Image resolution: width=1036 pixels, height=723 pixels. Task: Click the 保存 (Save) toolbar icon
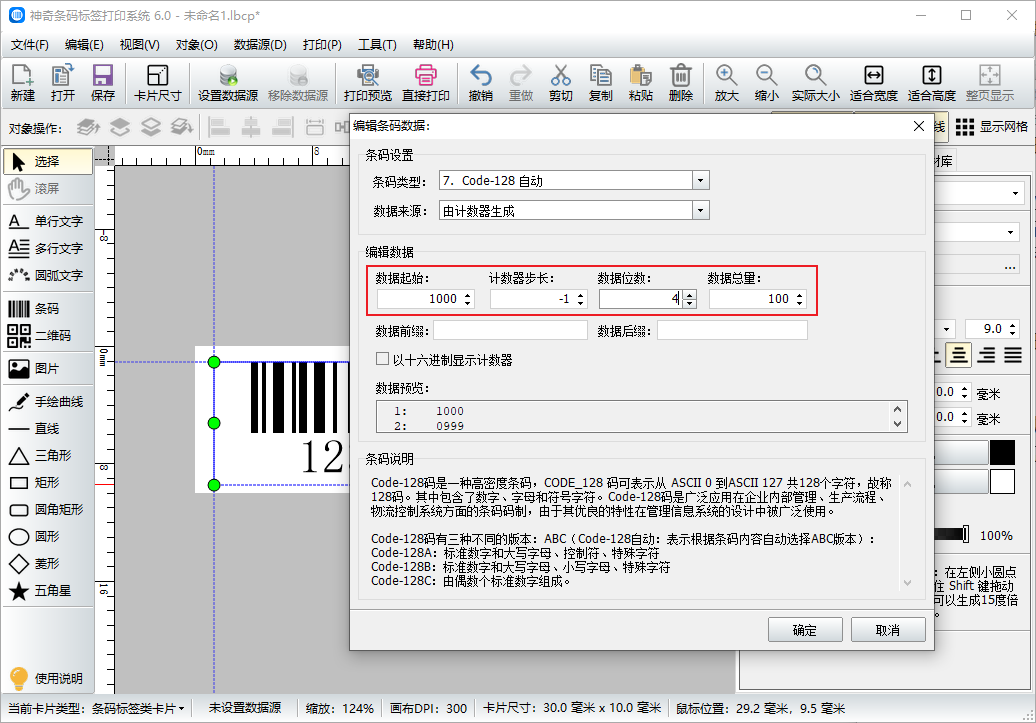(x=102, y=83)
